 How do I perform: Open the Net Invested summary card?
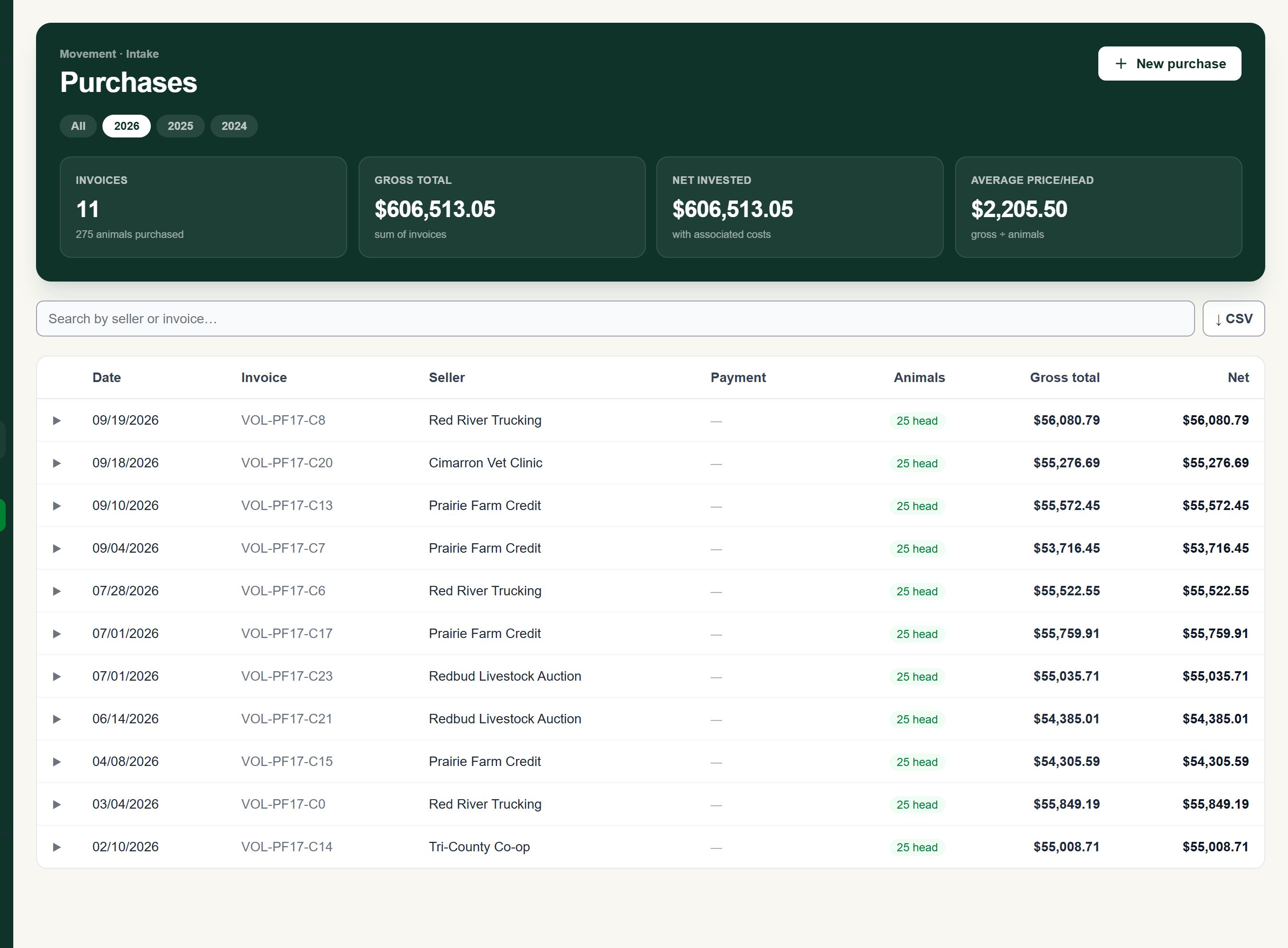tap(800, 207)
